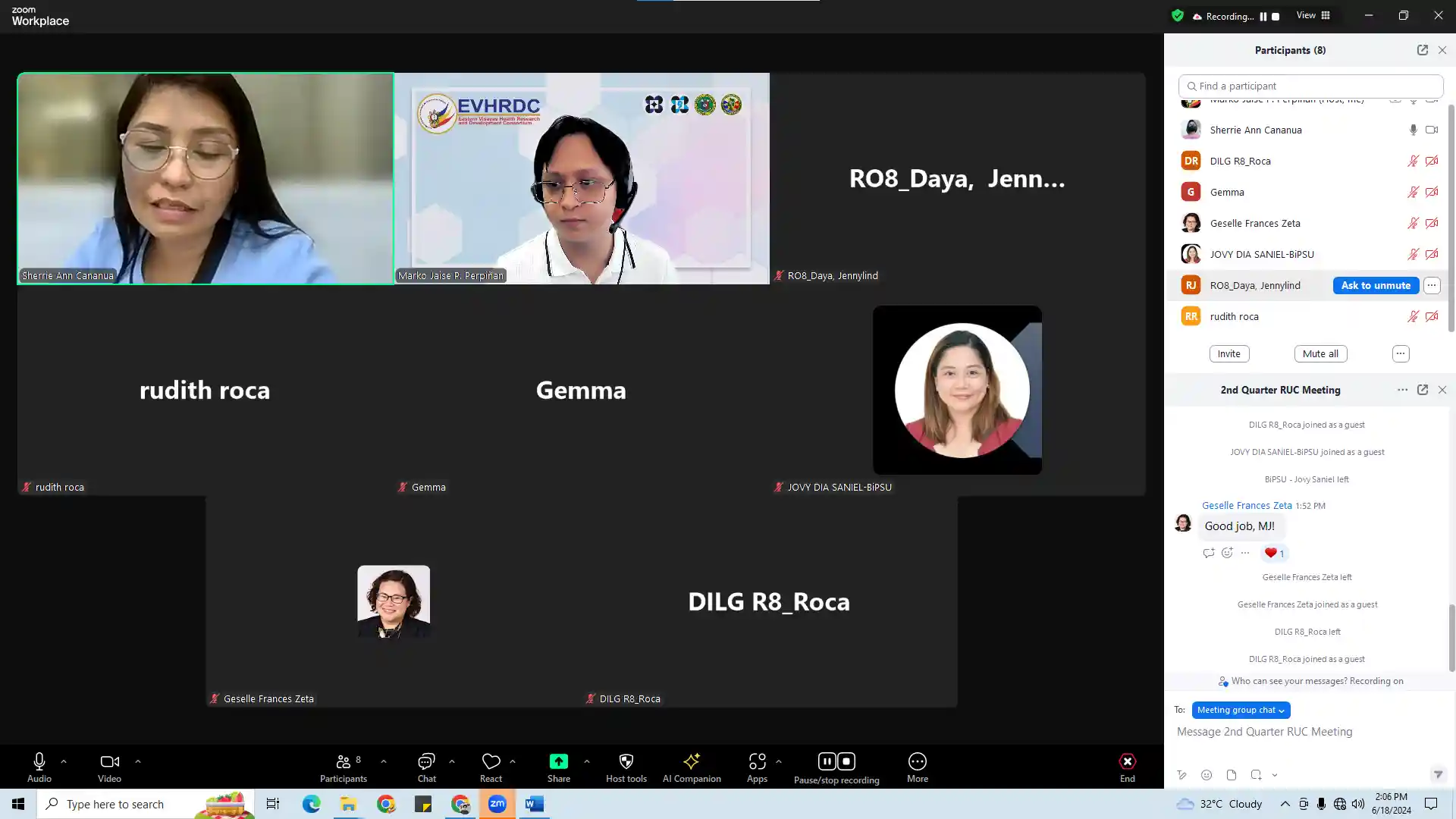Expand the React options caret

(513, 761)
